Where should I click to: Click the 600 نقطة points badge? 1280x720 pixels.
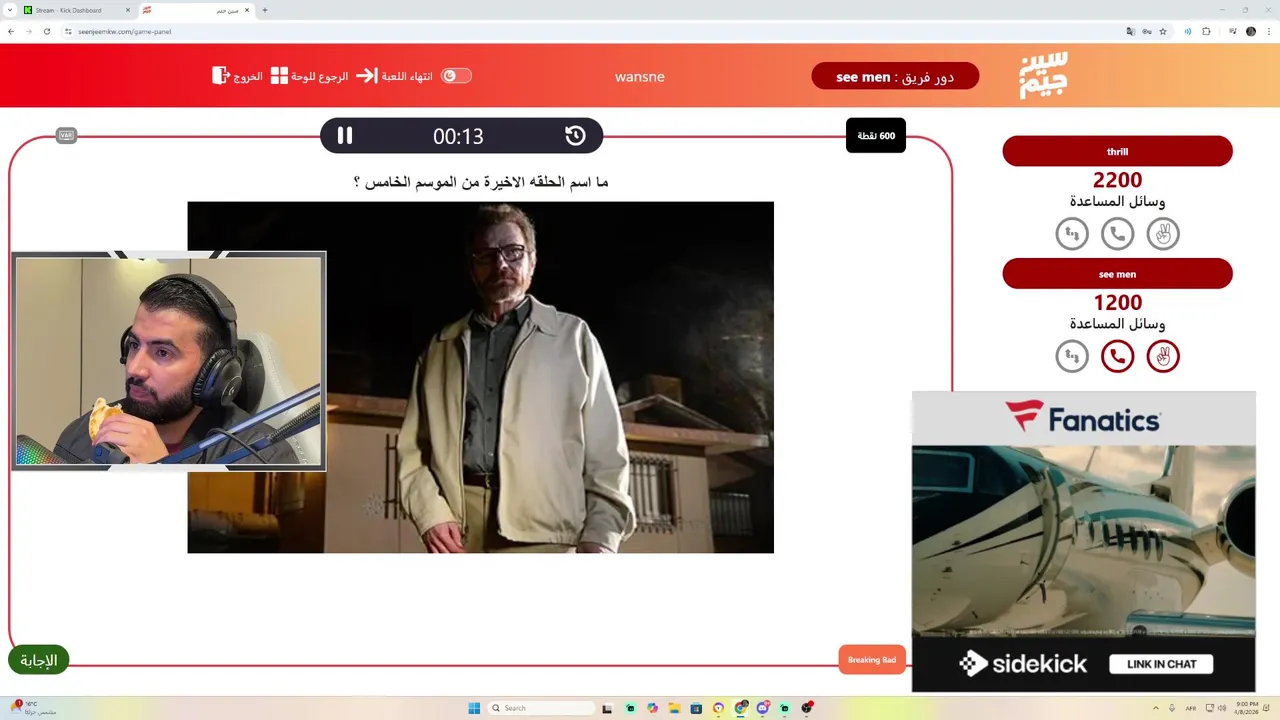coord(876,135)
